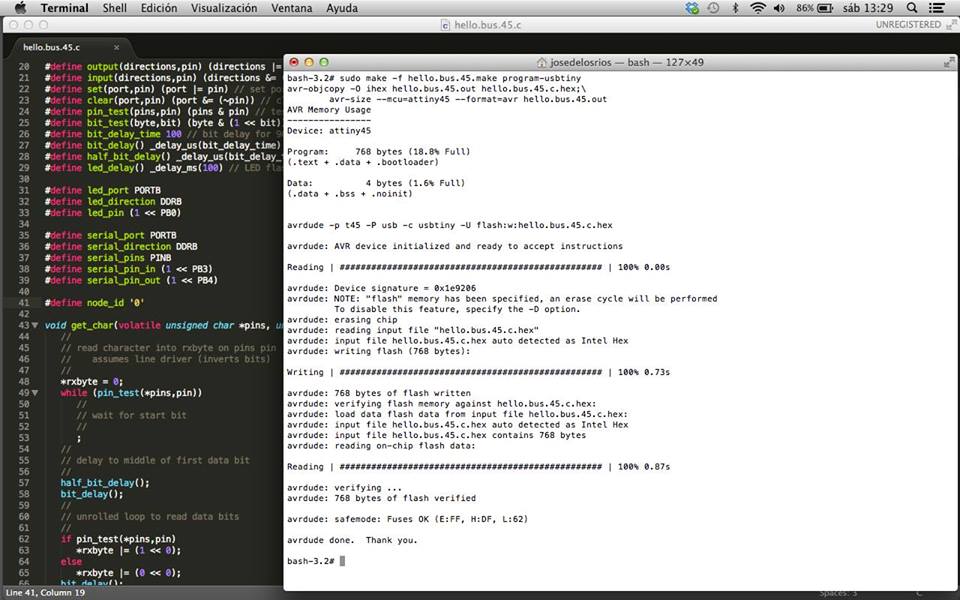Click 'half_bit_delay();' on line 57

click(x=105, y=482)
